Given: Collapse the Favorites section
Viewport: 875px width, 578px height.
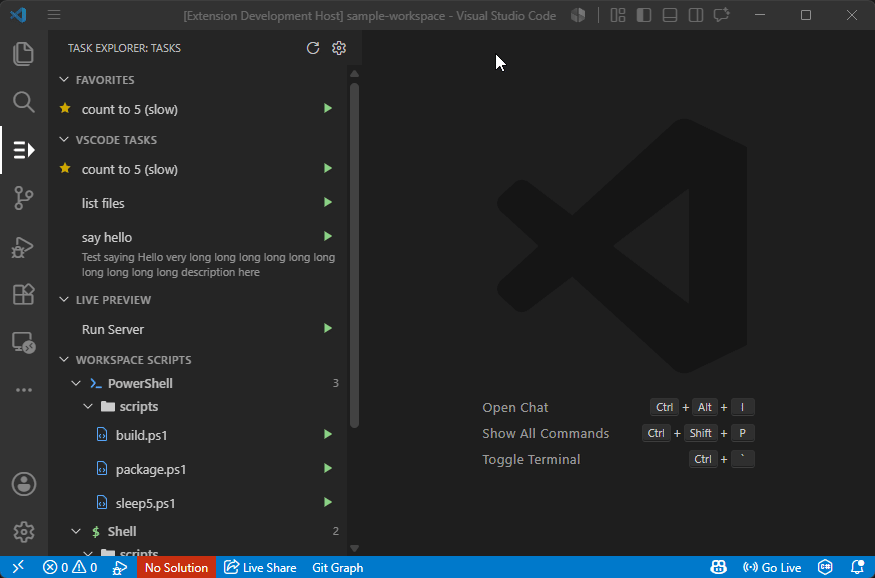Looking at the screenshot, I should coord(64,80).
